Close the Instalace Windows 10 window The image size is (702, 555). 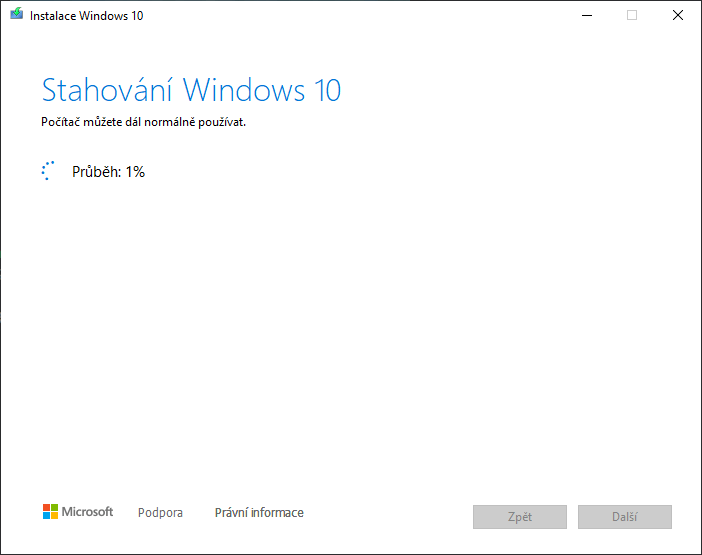677,15
